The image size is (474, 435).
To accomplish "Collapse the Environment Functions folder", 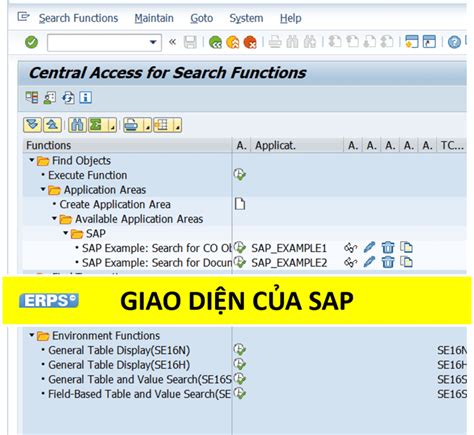I will click(32, 335).
